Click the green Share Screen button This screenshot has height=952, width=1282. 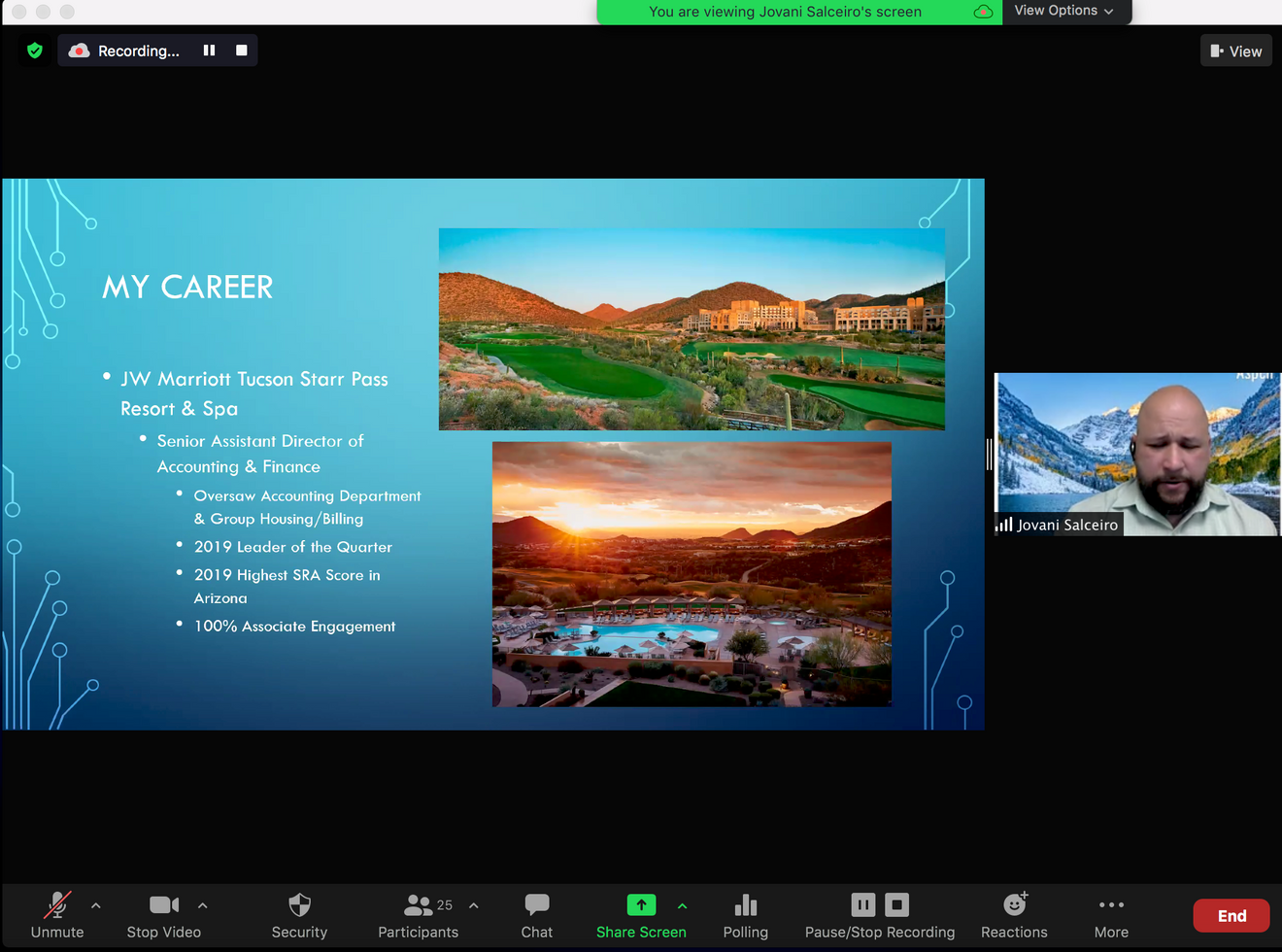(x=641, y=915)
